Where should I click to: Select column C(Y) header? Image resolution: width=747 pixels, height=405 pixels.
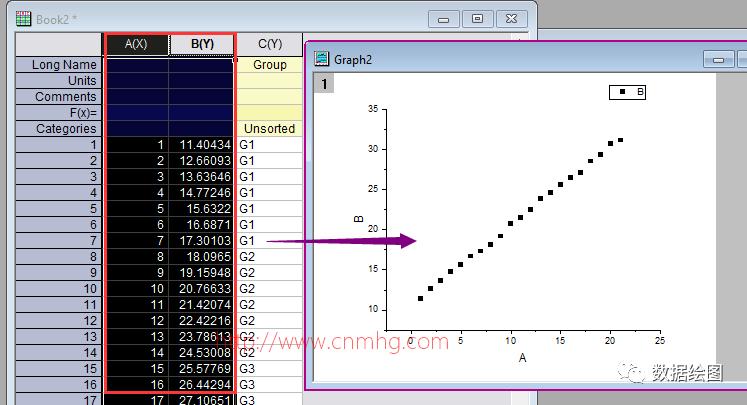[270, 44]
